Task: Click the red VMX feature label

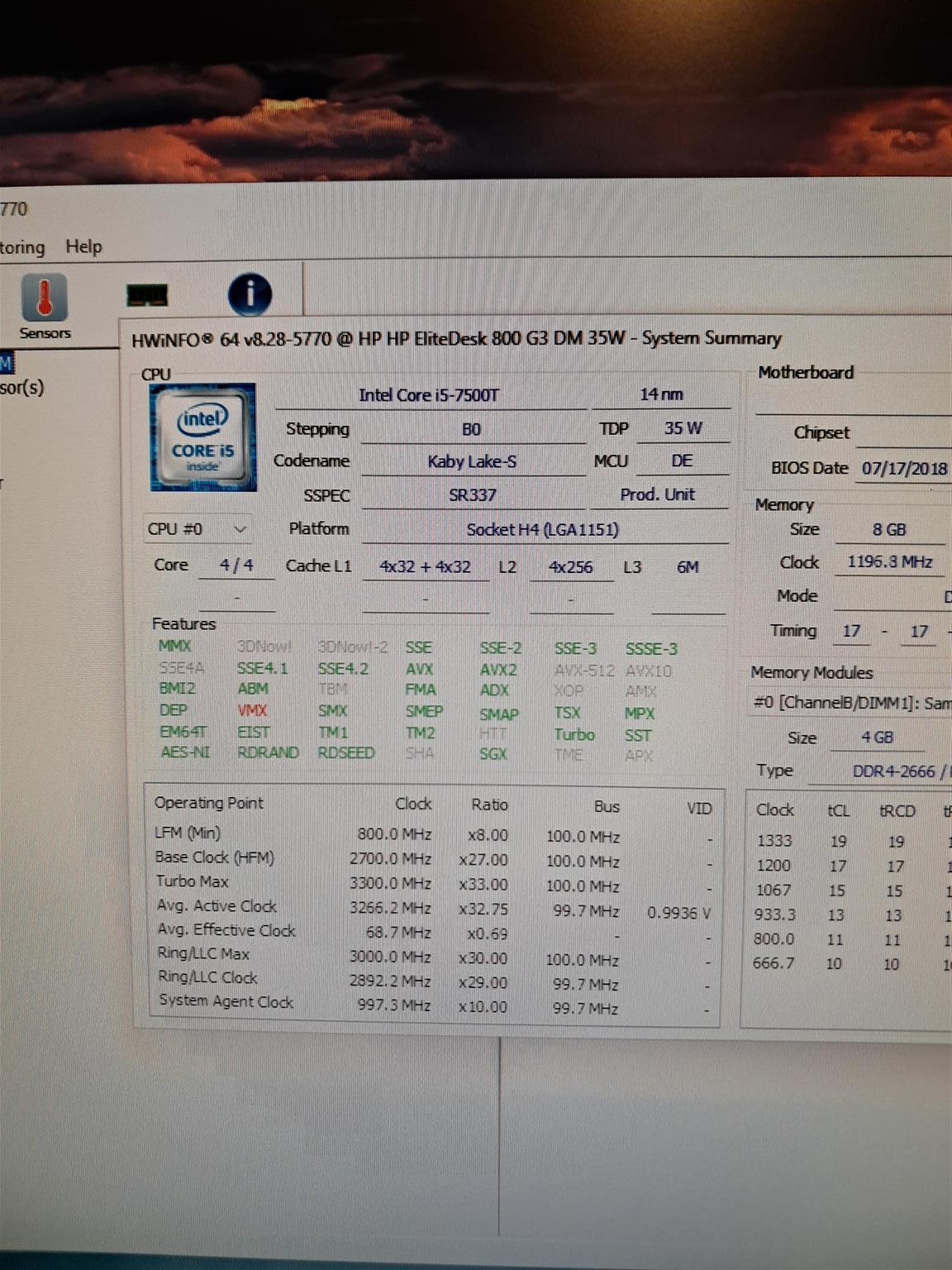Action: tap(252, 710)
